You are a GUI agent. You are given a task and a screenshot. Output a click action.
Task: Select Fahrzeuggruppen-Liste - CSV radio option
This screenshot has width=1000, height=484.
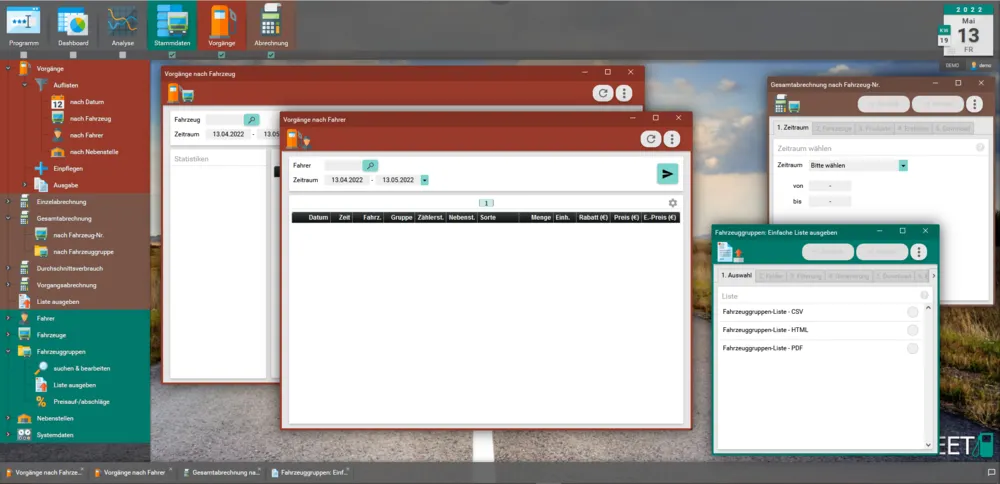912,312
